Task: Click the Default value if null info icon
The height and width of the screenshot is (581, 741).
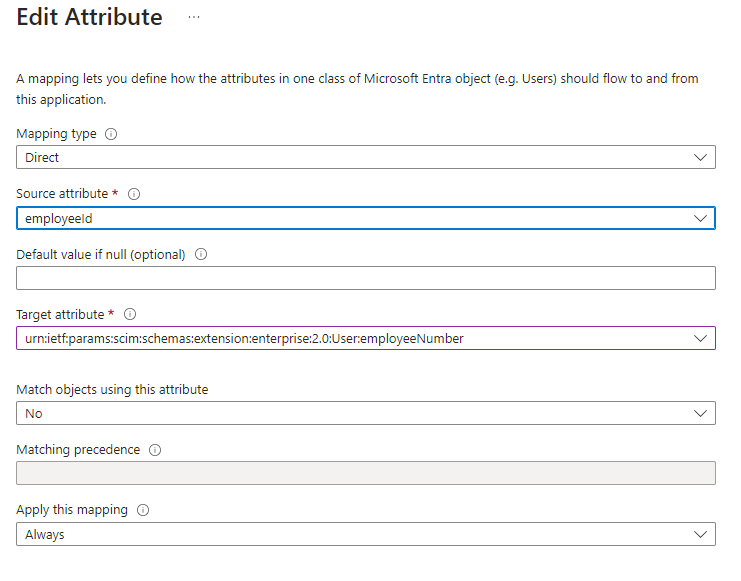Action: (201, 254)
